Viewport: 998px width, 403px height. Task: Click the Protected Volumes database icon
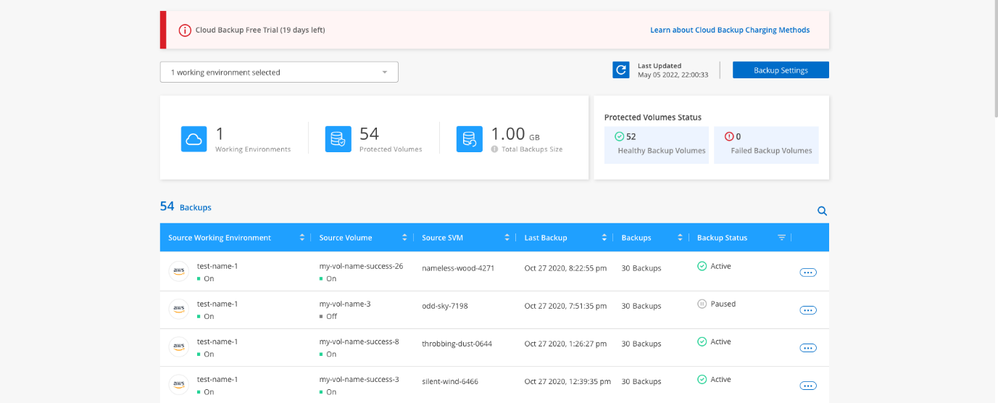338,139
